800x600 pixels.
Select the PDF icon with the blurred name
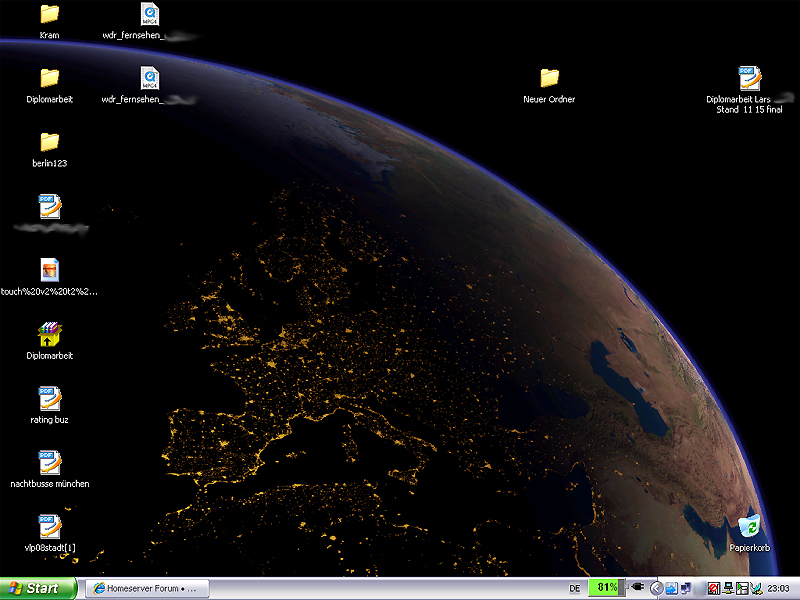pos(49,207)
